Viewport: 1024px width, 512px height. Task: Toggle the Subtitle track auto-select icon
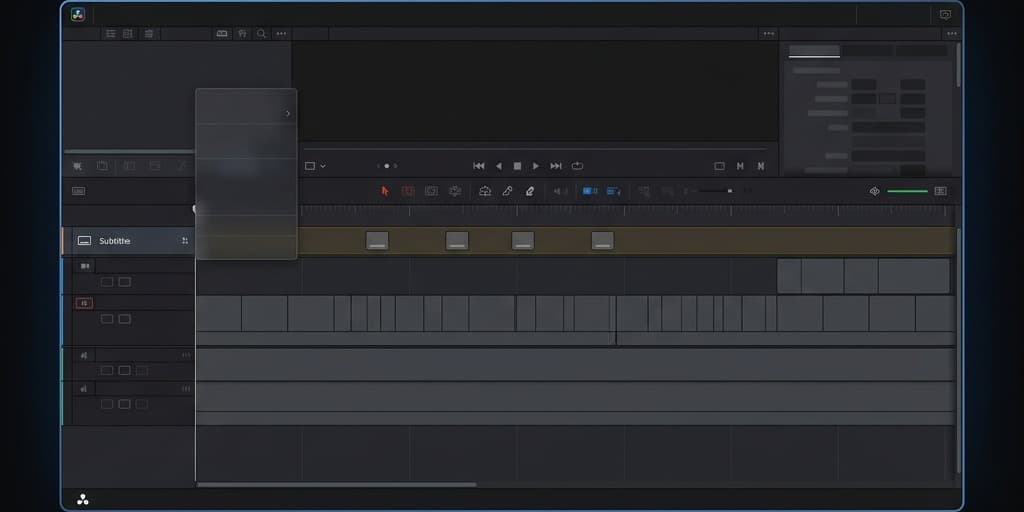tap(185, 241)
